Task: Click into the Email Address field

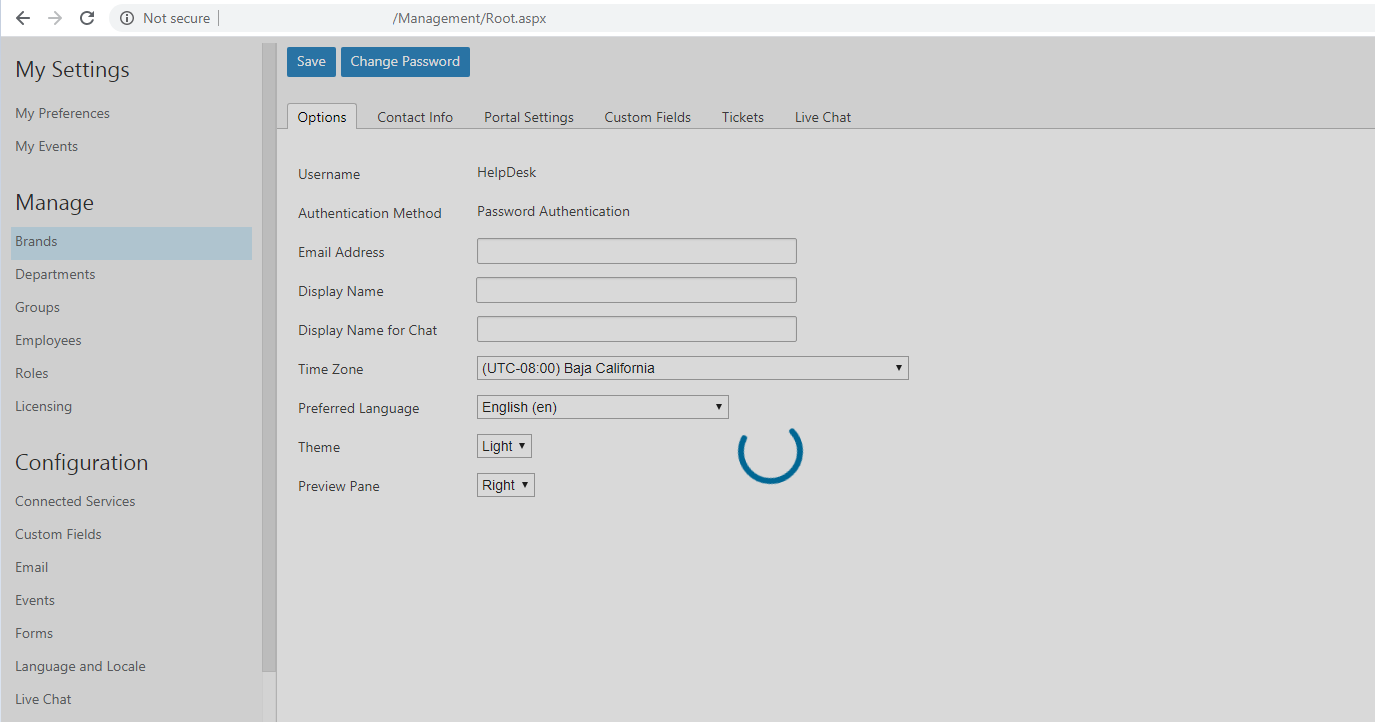Action: pos(636,251)
